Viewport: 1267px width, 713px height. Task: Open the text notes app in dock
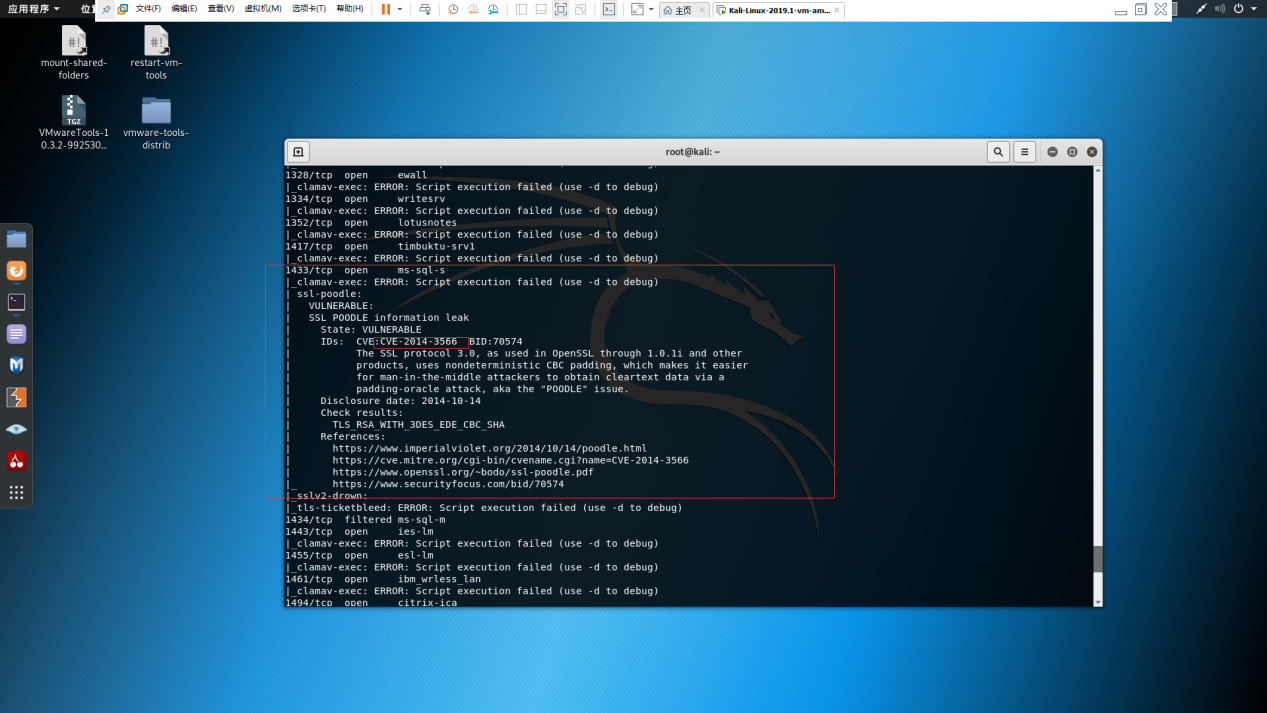[16, 334]
